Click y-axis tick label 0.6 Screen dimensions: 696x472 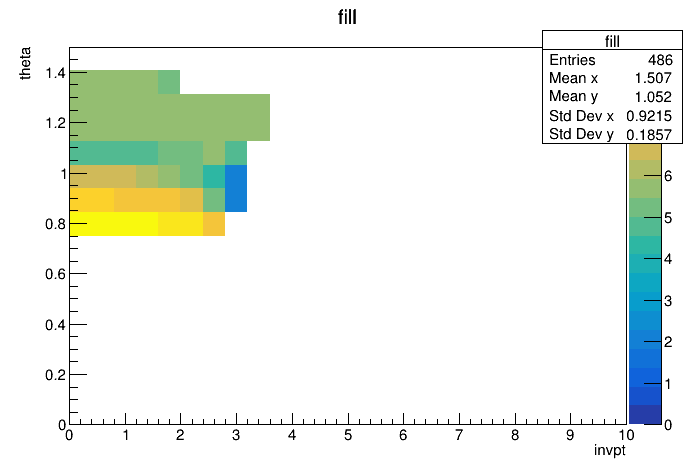pyautogui.click(x=55, y=274)
